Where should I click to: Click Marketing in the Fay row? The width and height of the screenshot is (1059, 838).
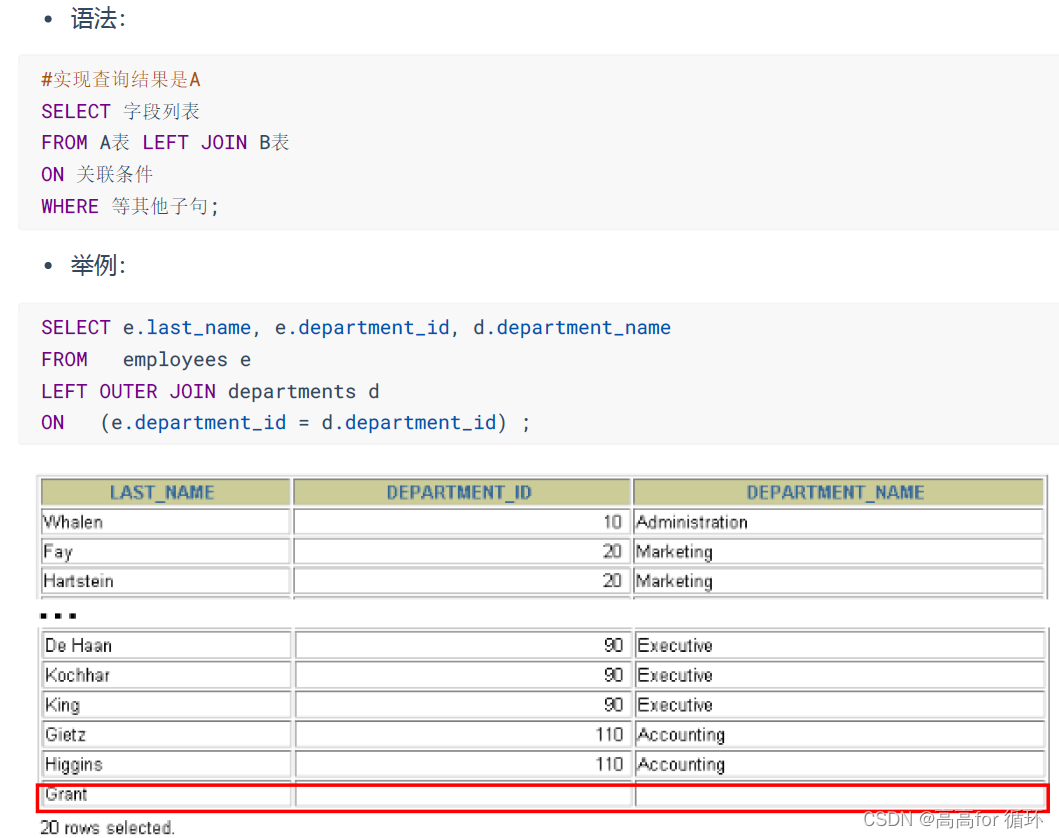click(x=838, y=552)
